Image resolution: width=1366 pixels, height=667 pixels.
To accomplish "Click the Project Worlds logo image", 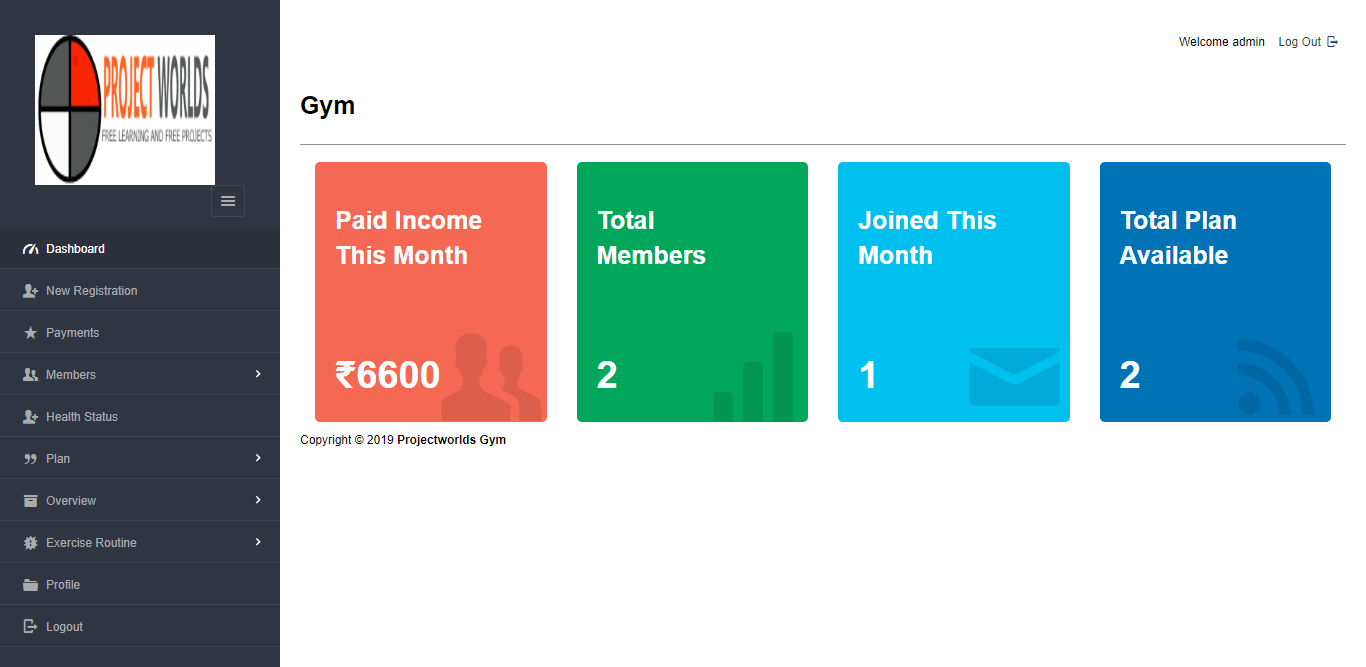I will 125,110.
